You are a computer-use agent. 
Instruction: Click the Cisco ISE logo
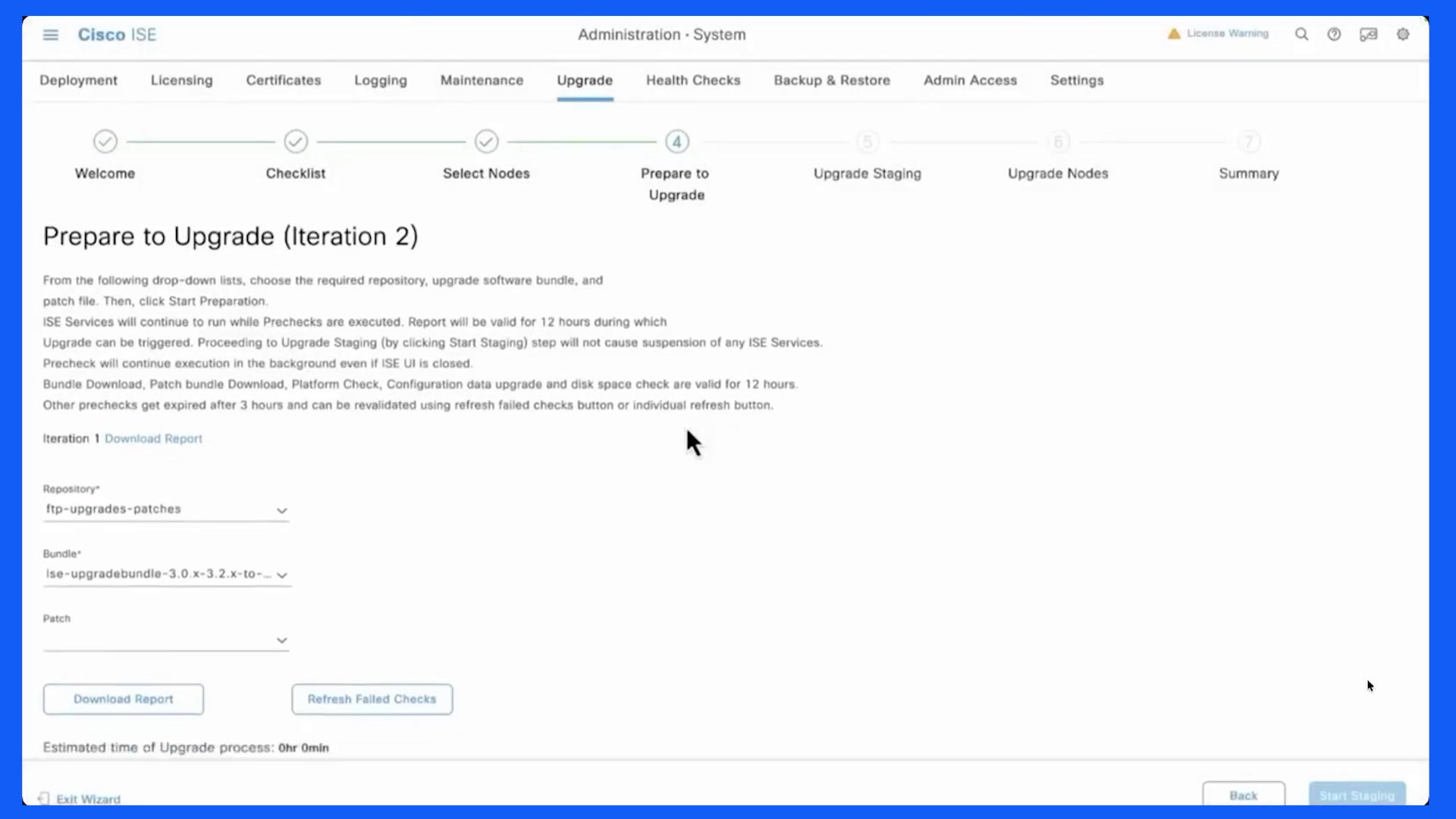[117, 35]
